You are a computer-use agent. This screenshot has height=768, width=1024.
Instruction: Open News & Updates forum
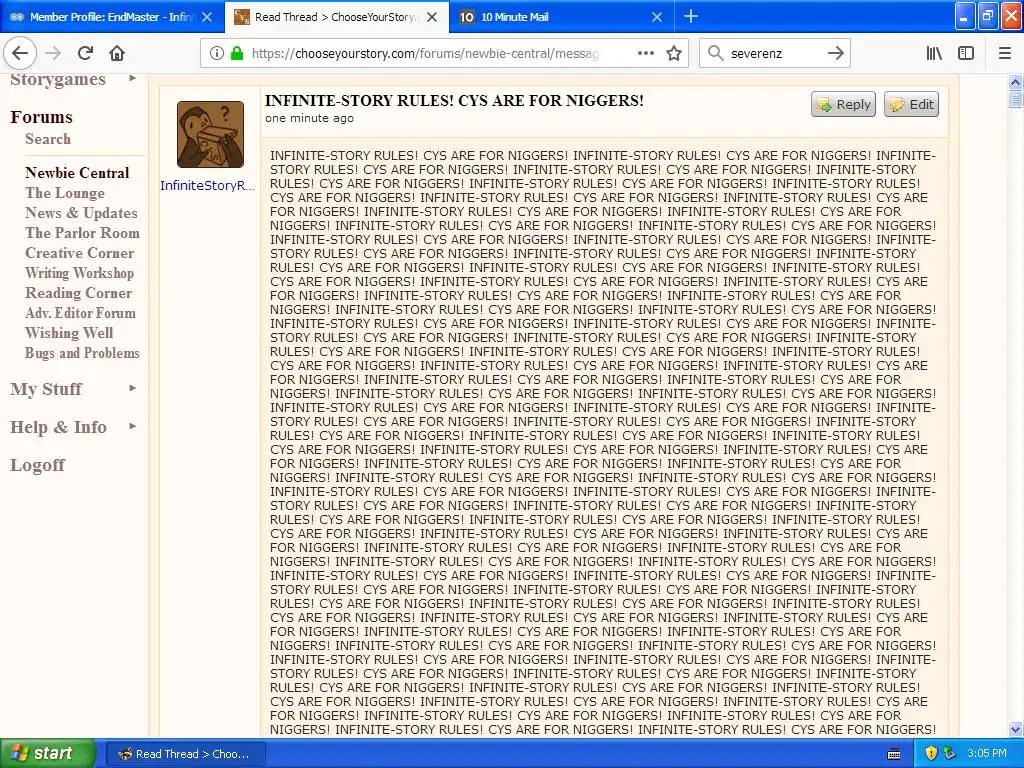(x=81, y=213)
